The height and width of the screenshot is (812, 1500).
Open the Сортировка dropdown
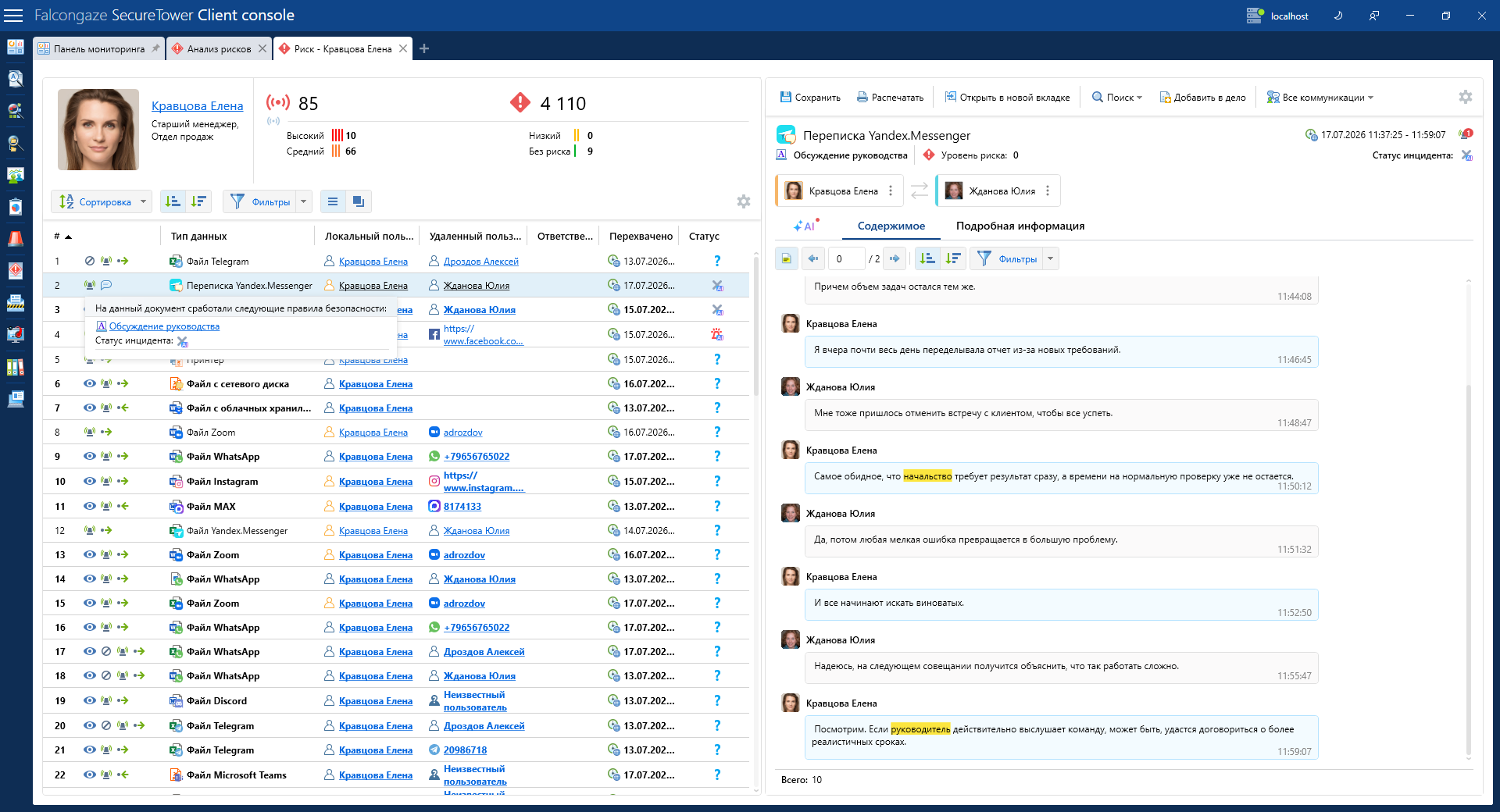pyautogui.click(x=102, y=201)
